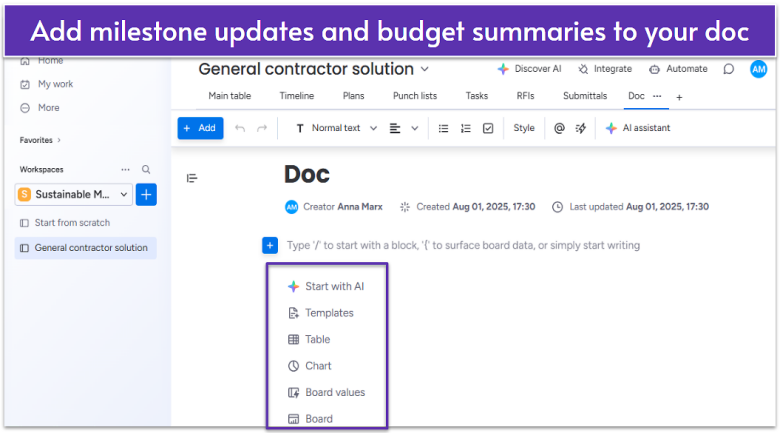
Task: Click the blue Add button in toolbar
Action: pos(200,128)
